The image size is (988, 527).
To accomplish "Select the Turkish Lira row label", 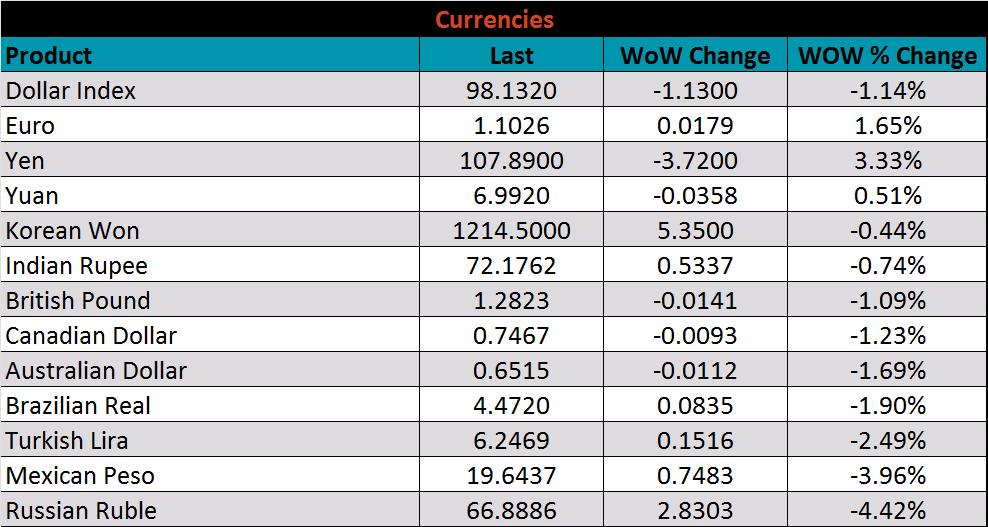I will (x=67, y=441).
